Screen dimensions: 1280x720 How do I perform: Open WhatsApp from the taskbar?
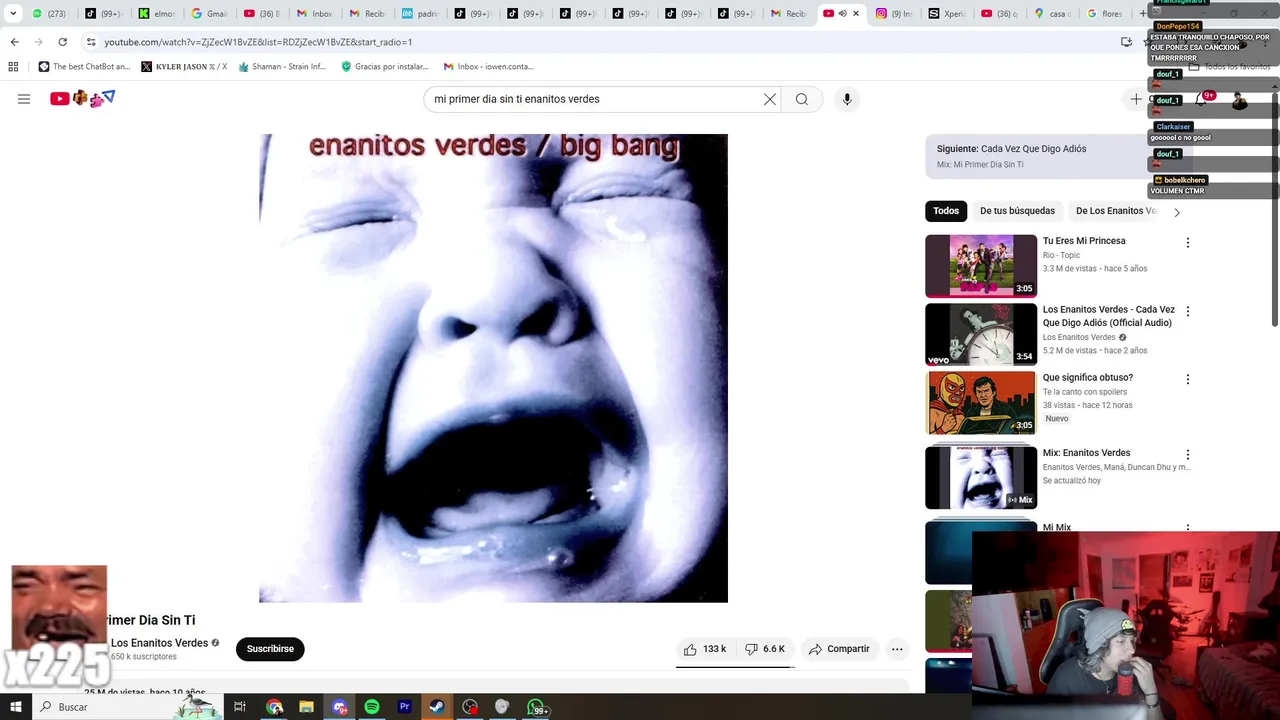coord(537,707)
